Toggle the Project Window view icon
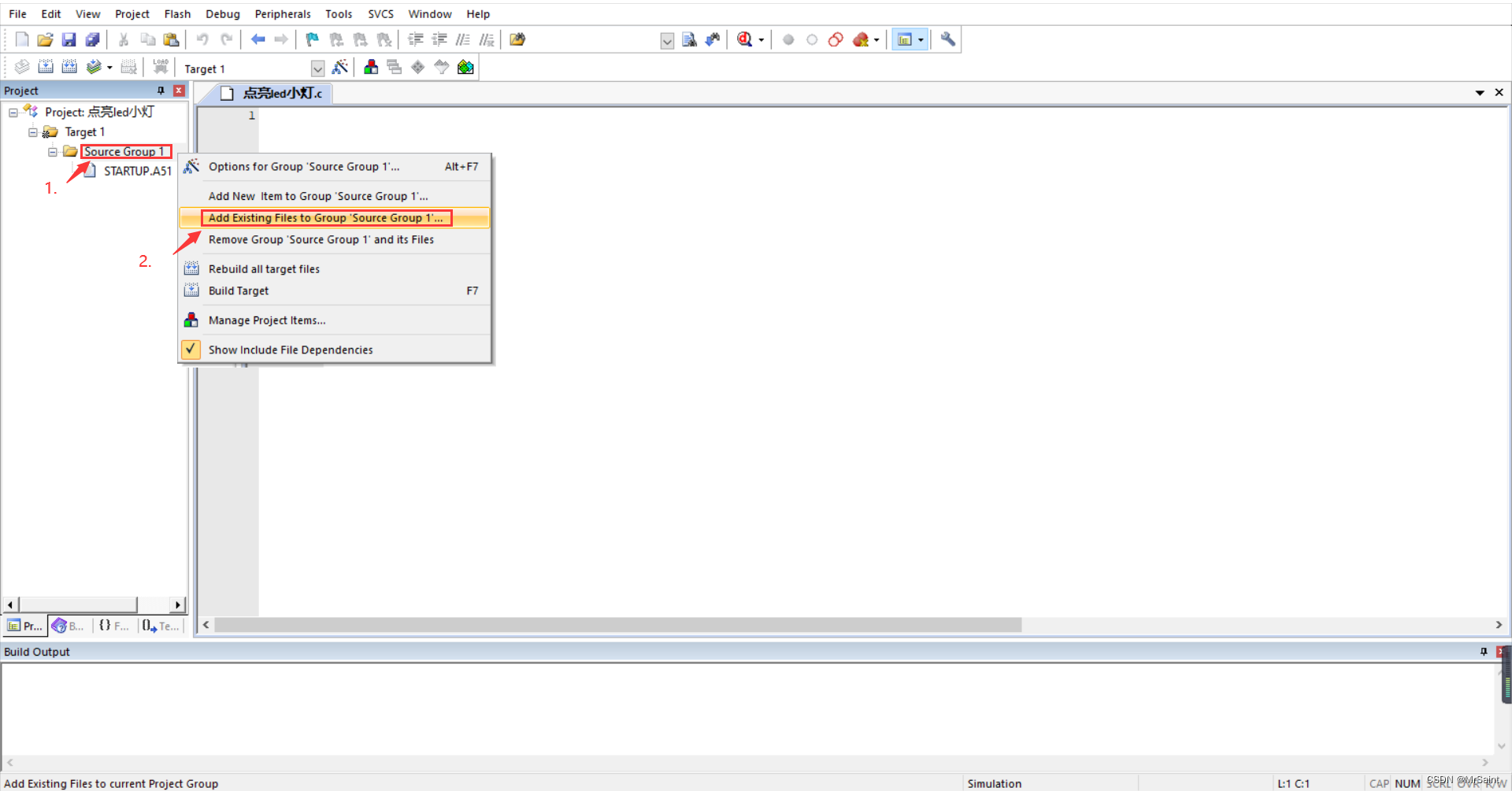 point(905,39)
